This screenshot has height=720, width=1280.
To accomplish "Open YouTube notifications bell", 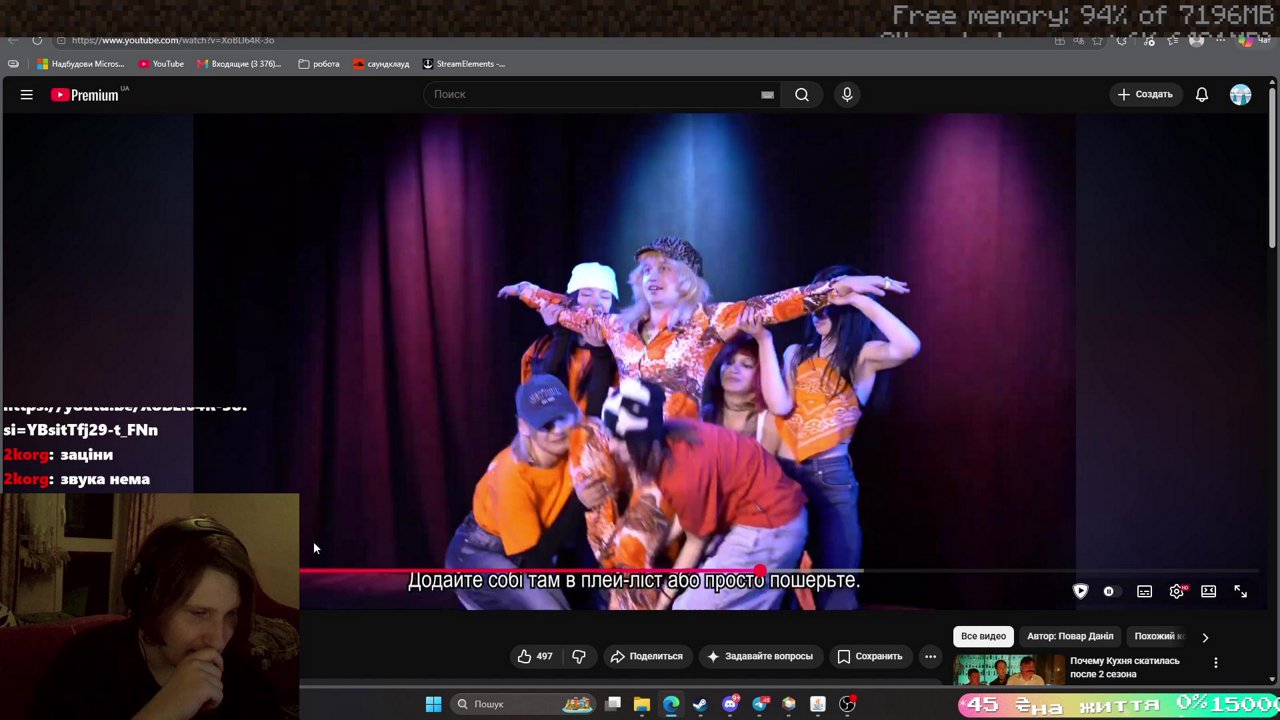I will point(1202,94).
